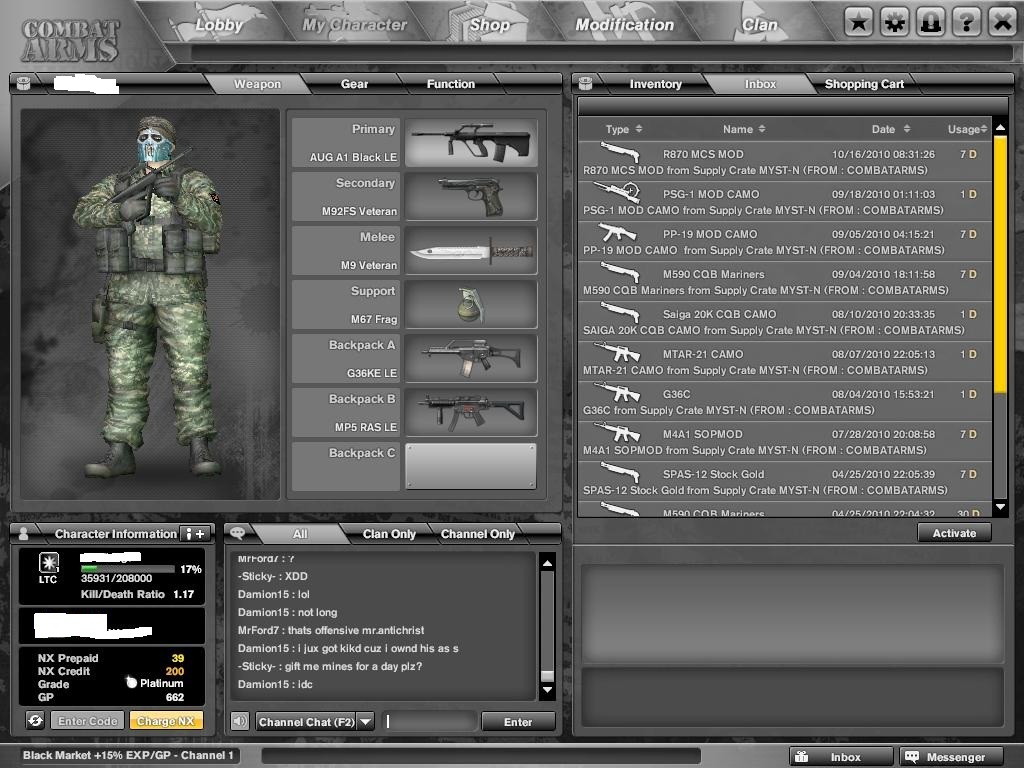Click the Character Information person icon
The width and height of the screenshot is (1024, 768).
[x=24, y=534]
